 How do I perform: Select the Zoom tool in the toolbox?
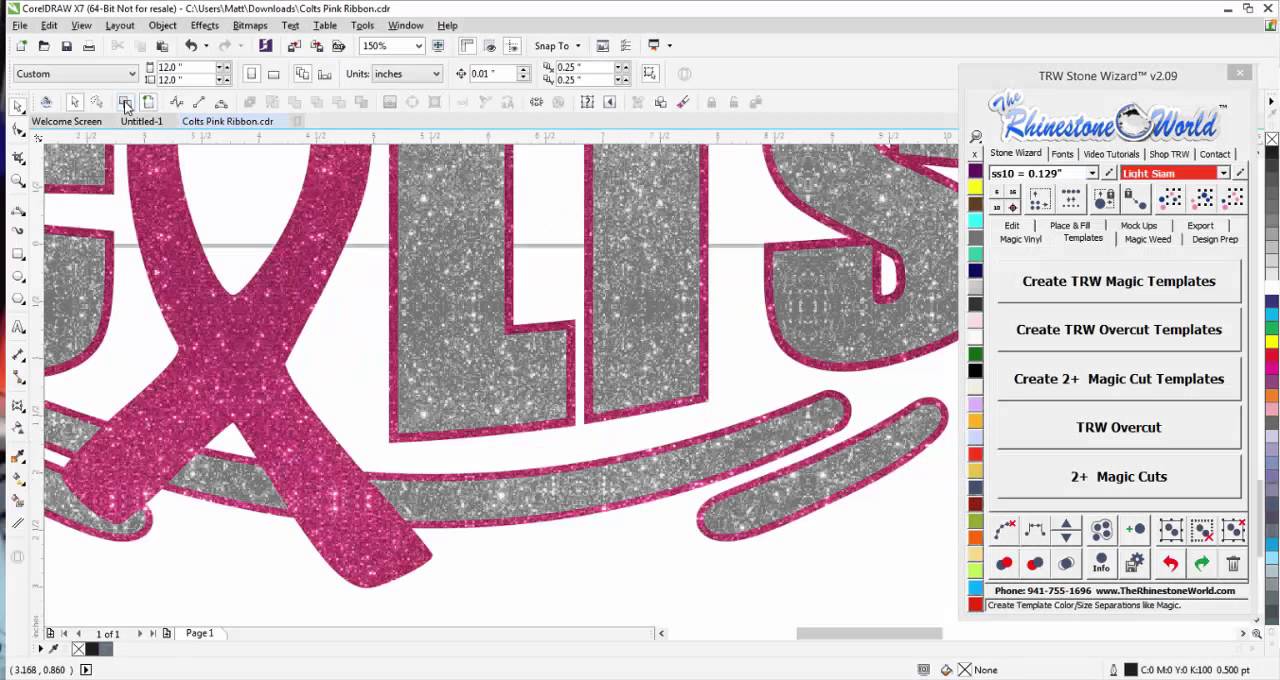pos(18,181)
